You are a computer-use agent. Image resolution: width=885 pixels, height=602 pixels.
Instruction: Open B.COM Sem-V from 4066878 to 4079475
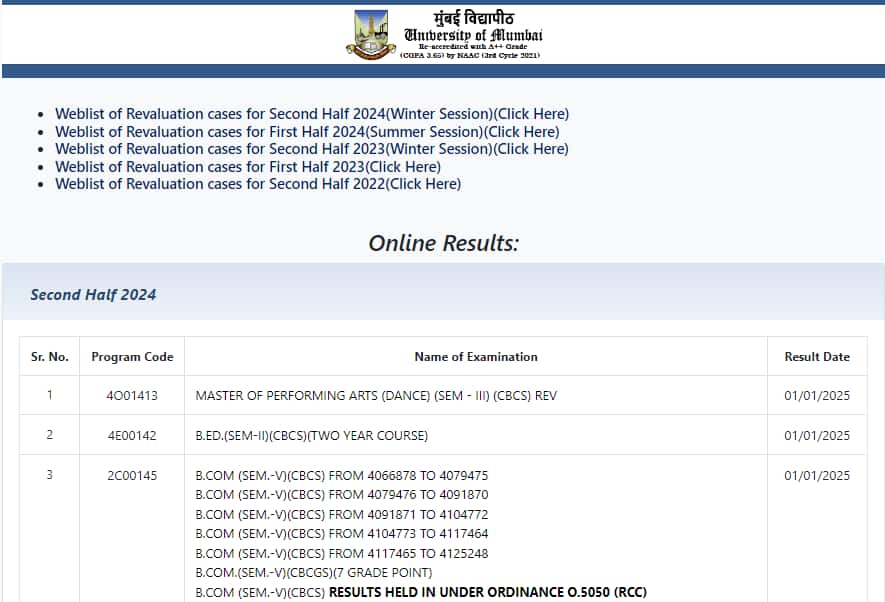[x=341, y=476]
